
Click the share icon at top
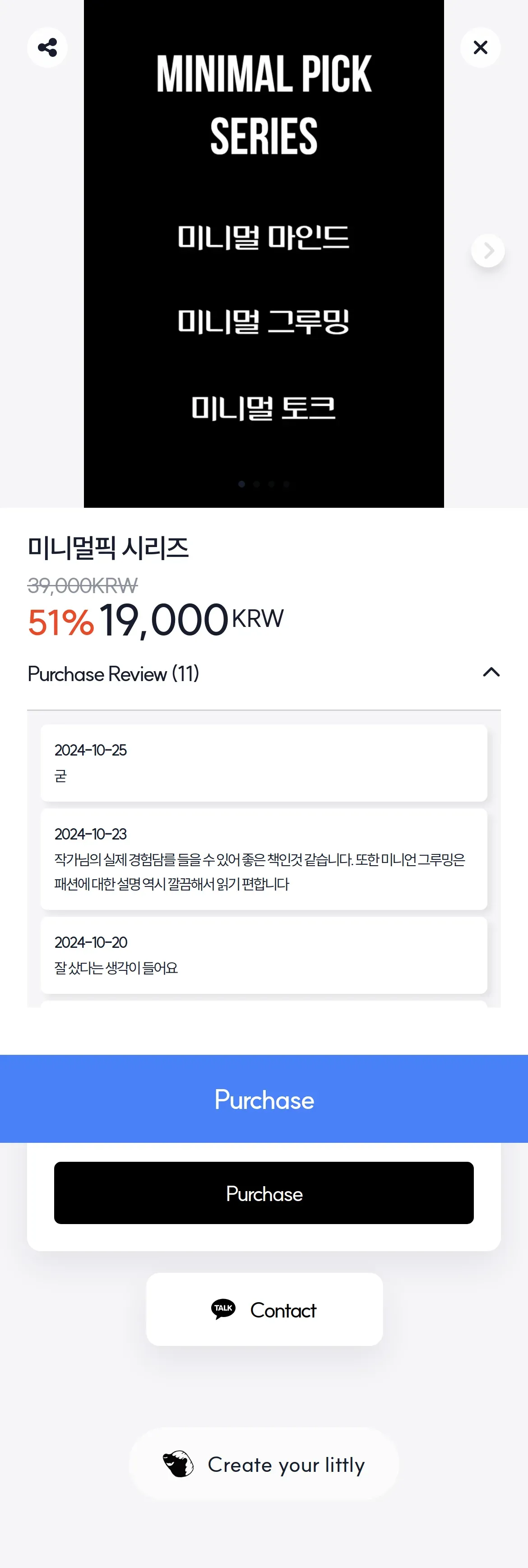point(47,47)
